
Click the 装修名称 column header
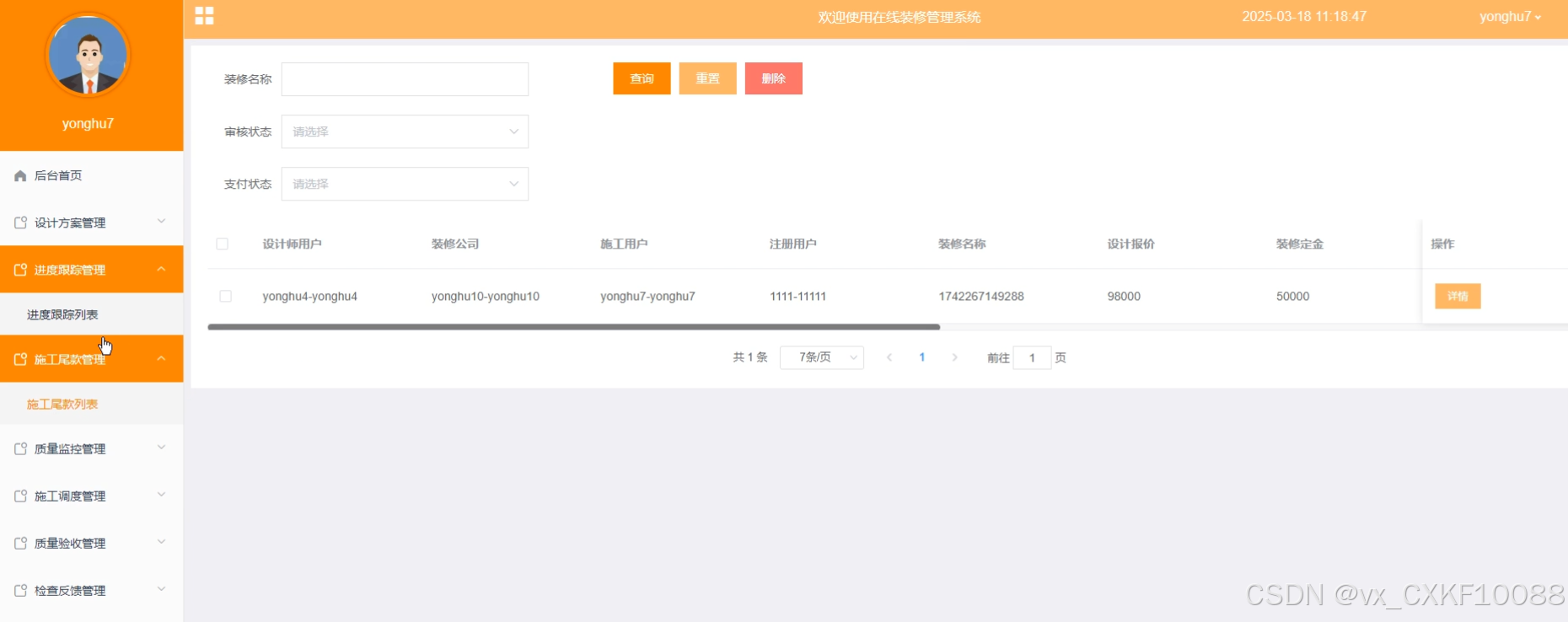[962, 244]
